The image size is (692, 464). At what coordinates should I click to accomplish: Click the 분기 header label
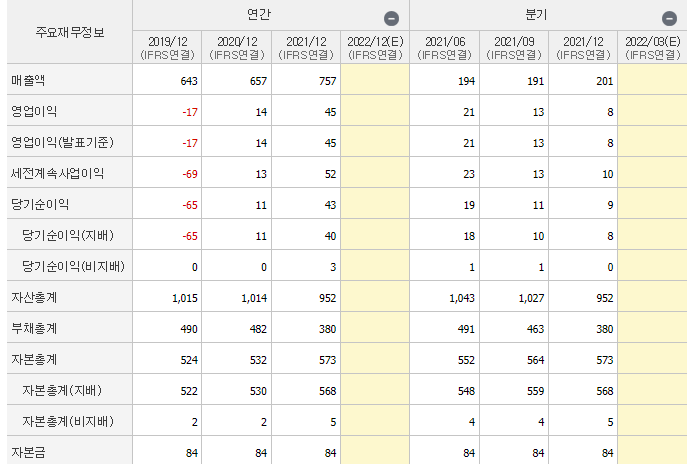coord(536,15)
